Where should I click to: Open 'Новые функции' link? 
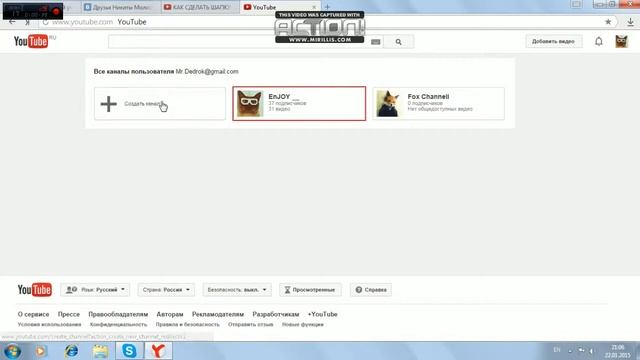pyautogui.click(x=302, y=324)
